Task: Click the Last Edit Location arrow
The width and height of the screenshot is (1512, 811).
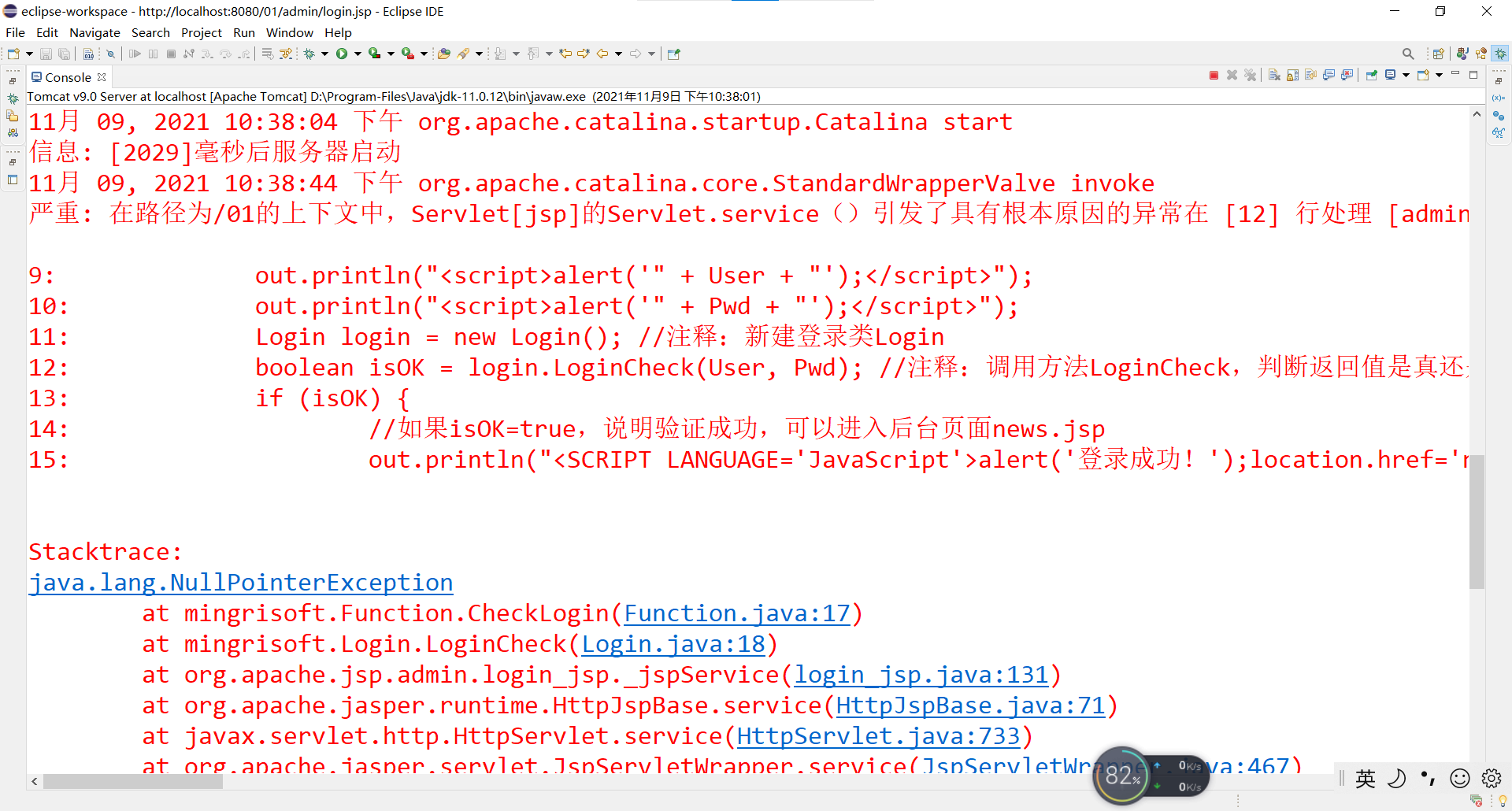Action: (x=565, y=54)
